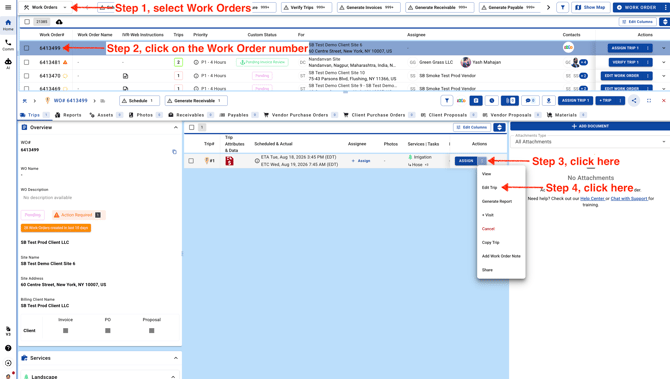Open the Materials tab

(x=566, y=115)
